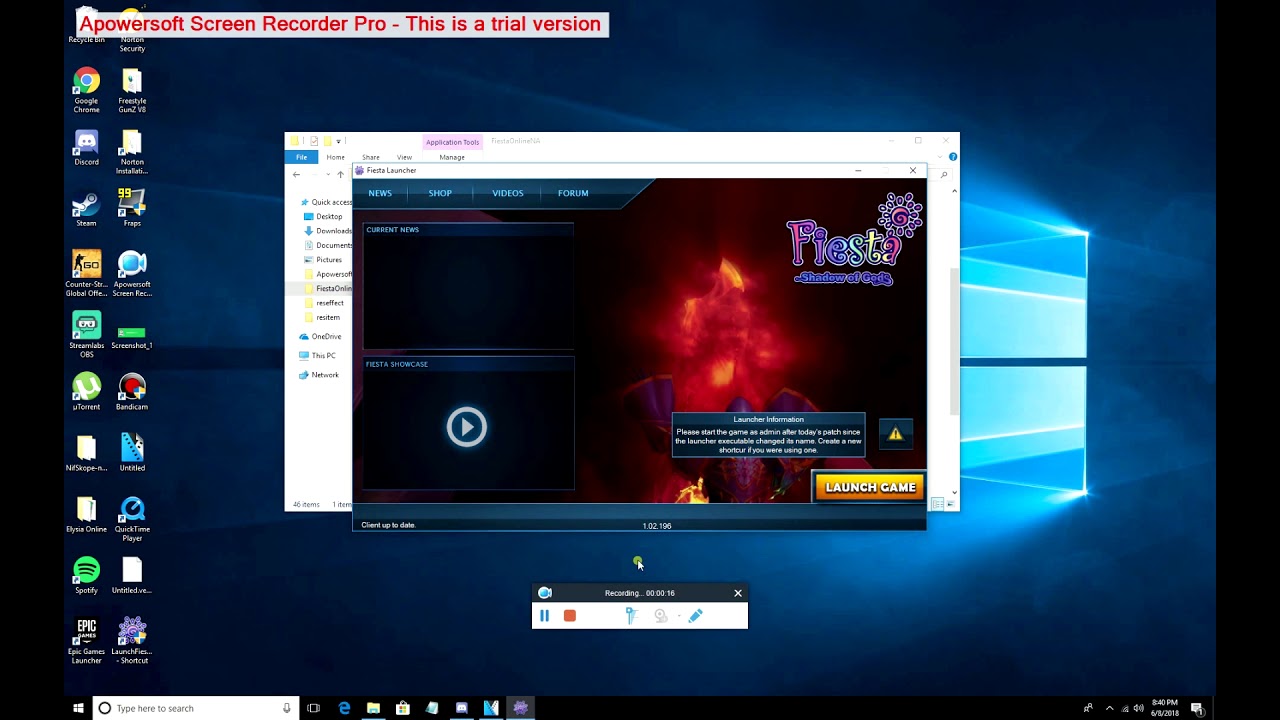Click the yellow warning triangle icon

click(x=895, y=434)
